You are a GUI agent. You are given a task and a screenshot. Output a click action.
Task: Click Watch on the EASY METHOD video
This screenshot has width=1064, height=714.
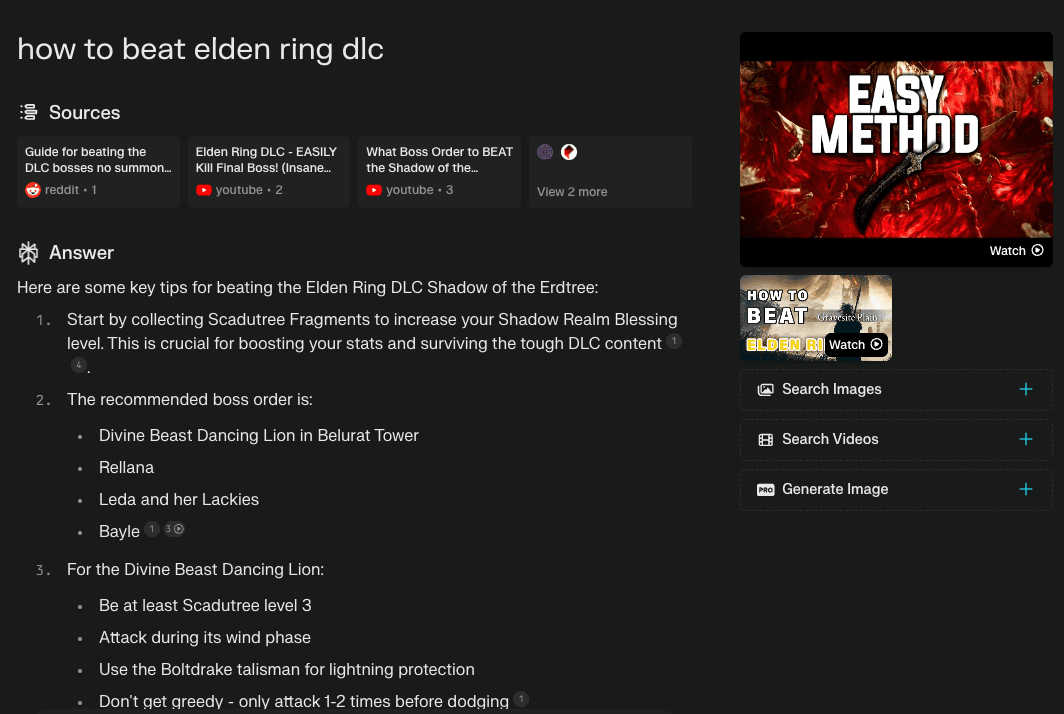tap(1015, 250)
